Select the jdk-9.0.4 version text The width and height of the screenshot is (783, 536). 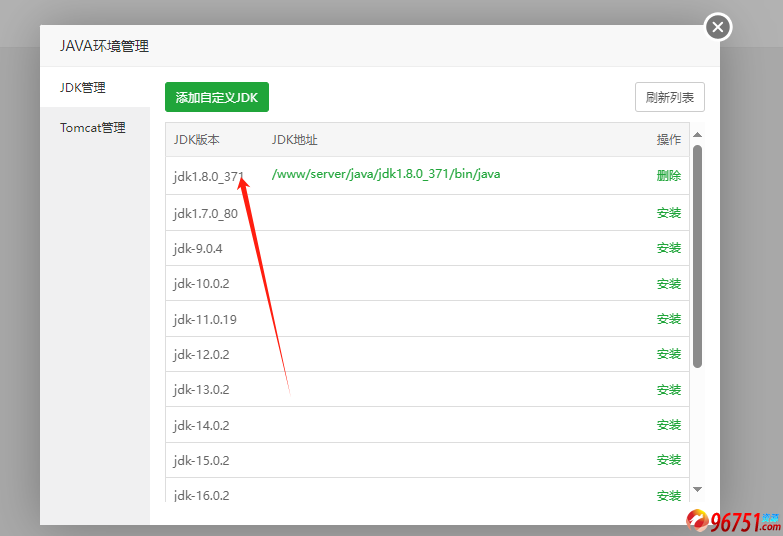point(198,249)
